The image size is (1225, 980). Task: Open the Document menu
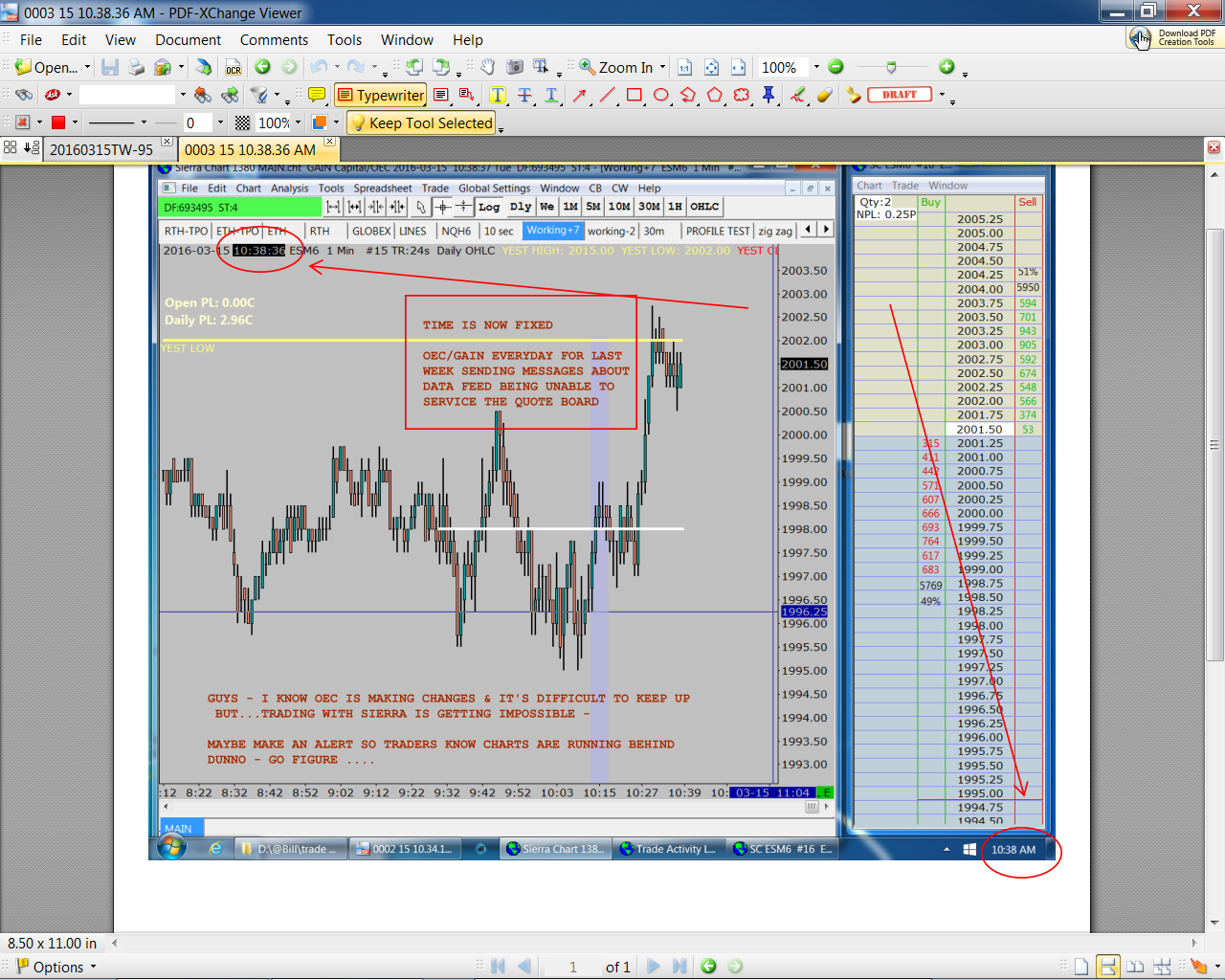point(188,40)
